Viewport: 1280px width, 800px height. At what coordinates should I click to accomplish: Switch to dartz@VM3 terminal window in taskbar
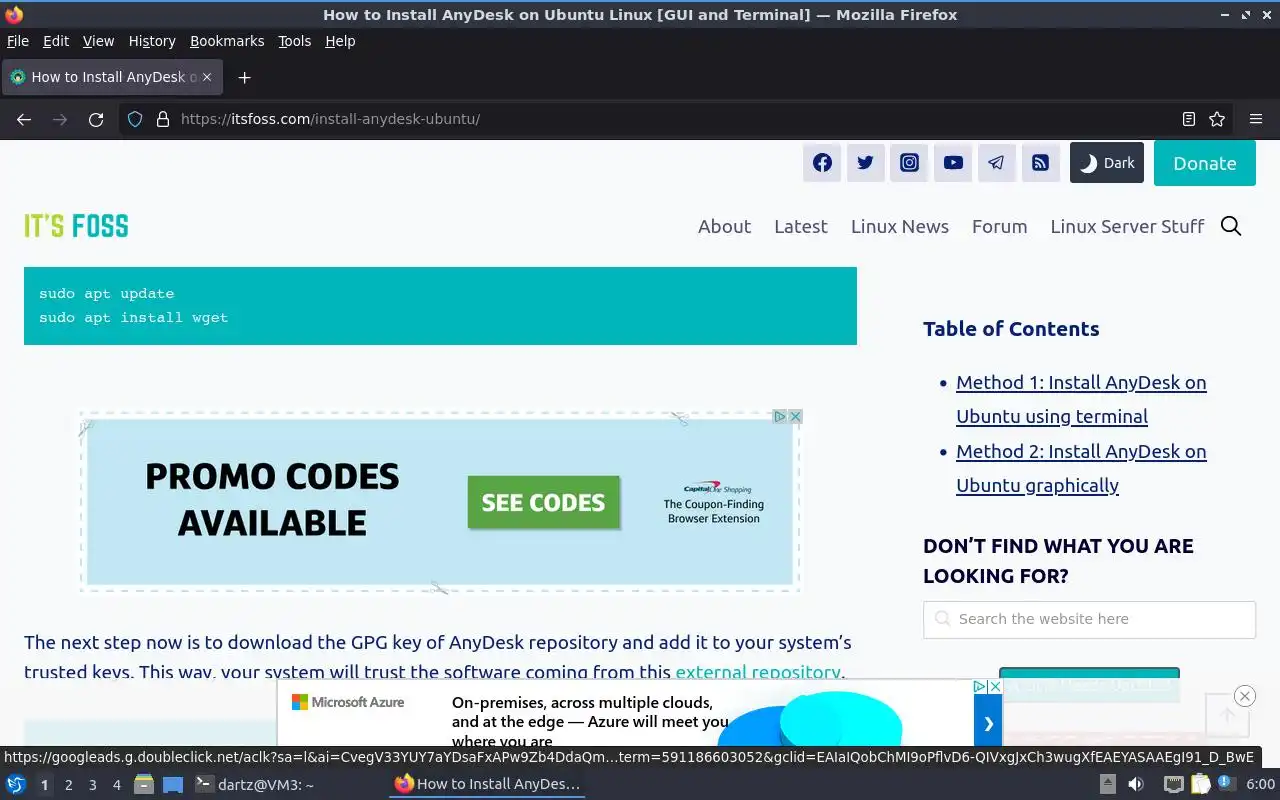(254, 785)
